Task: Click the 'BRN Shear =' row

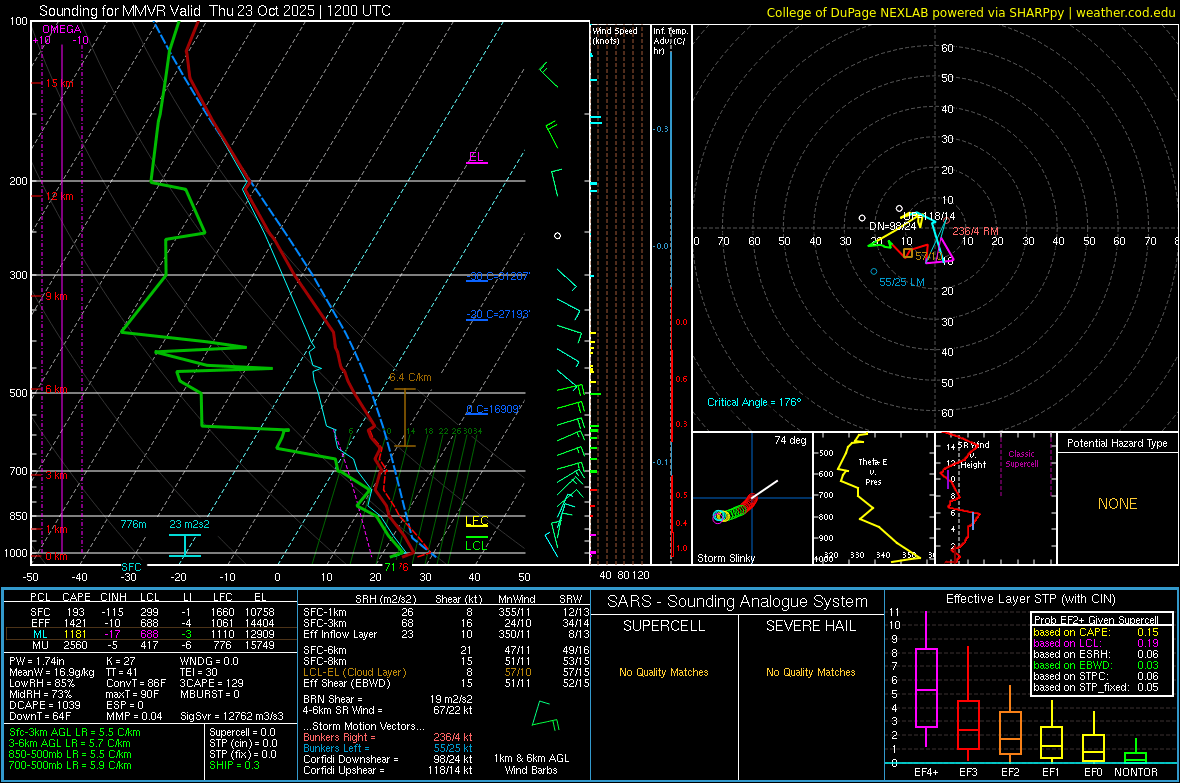Action: (388, 699)
